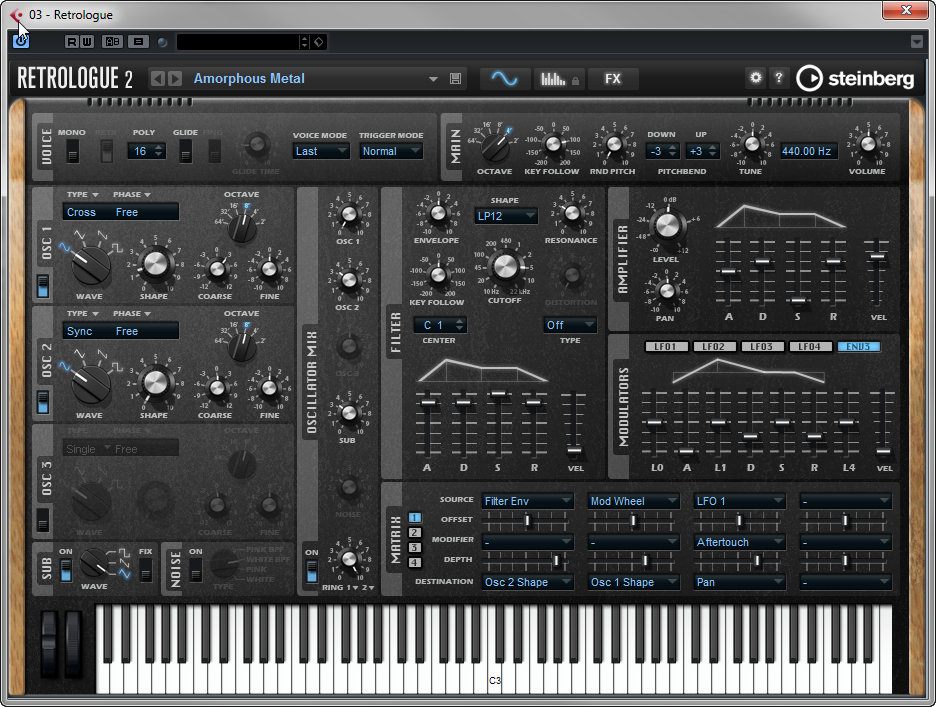Enable OSC 3 with its switch
This screenshot has height=707, width=936.
(43, 520)
